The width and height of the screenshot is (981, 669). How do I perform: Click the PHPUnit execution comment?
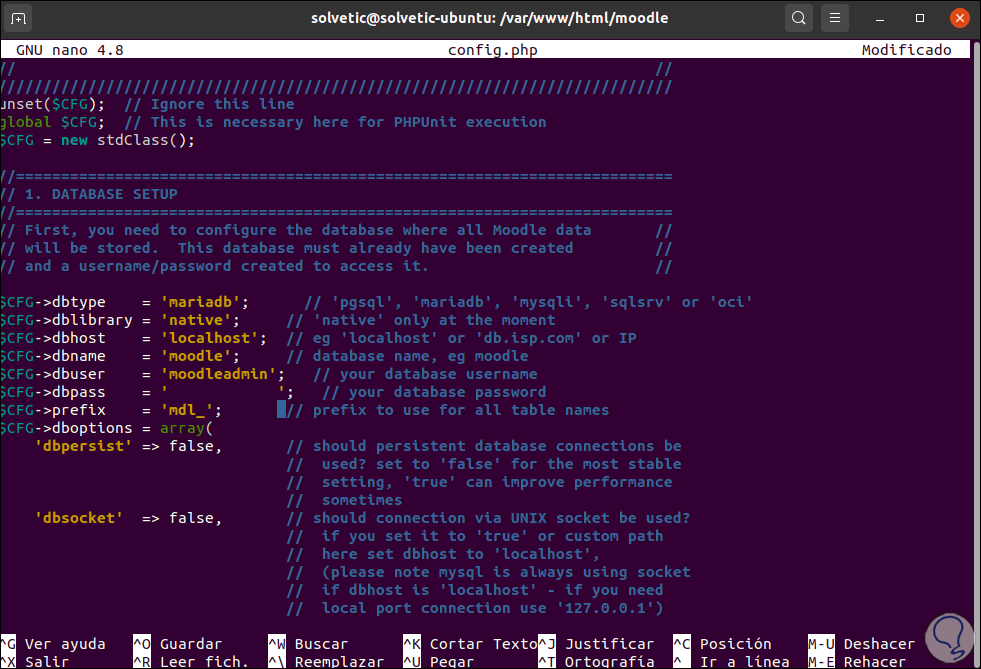[x=335, y=123]
